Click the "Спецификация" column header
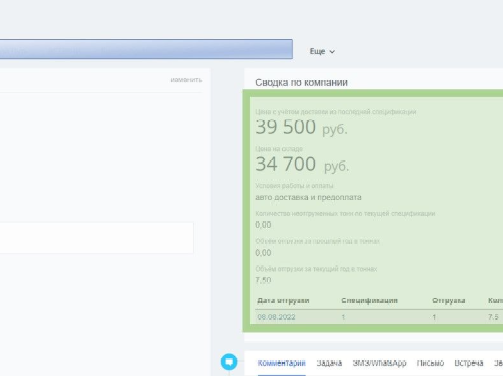The height and width of the screenshot is (377, 503). pyautogui.click(x=369, y=301)
